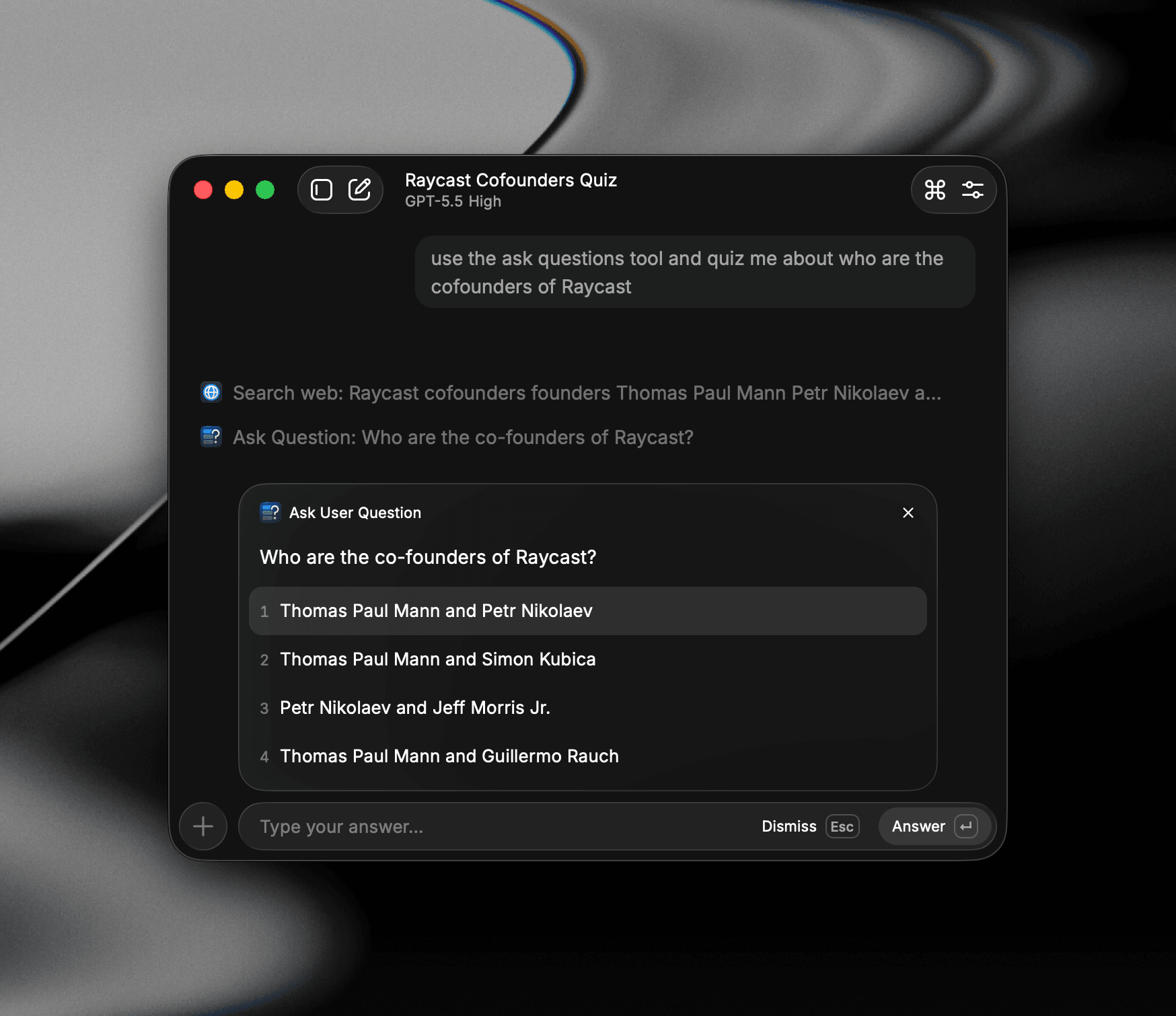Click the user message about quiz

(x=695, y=273)
